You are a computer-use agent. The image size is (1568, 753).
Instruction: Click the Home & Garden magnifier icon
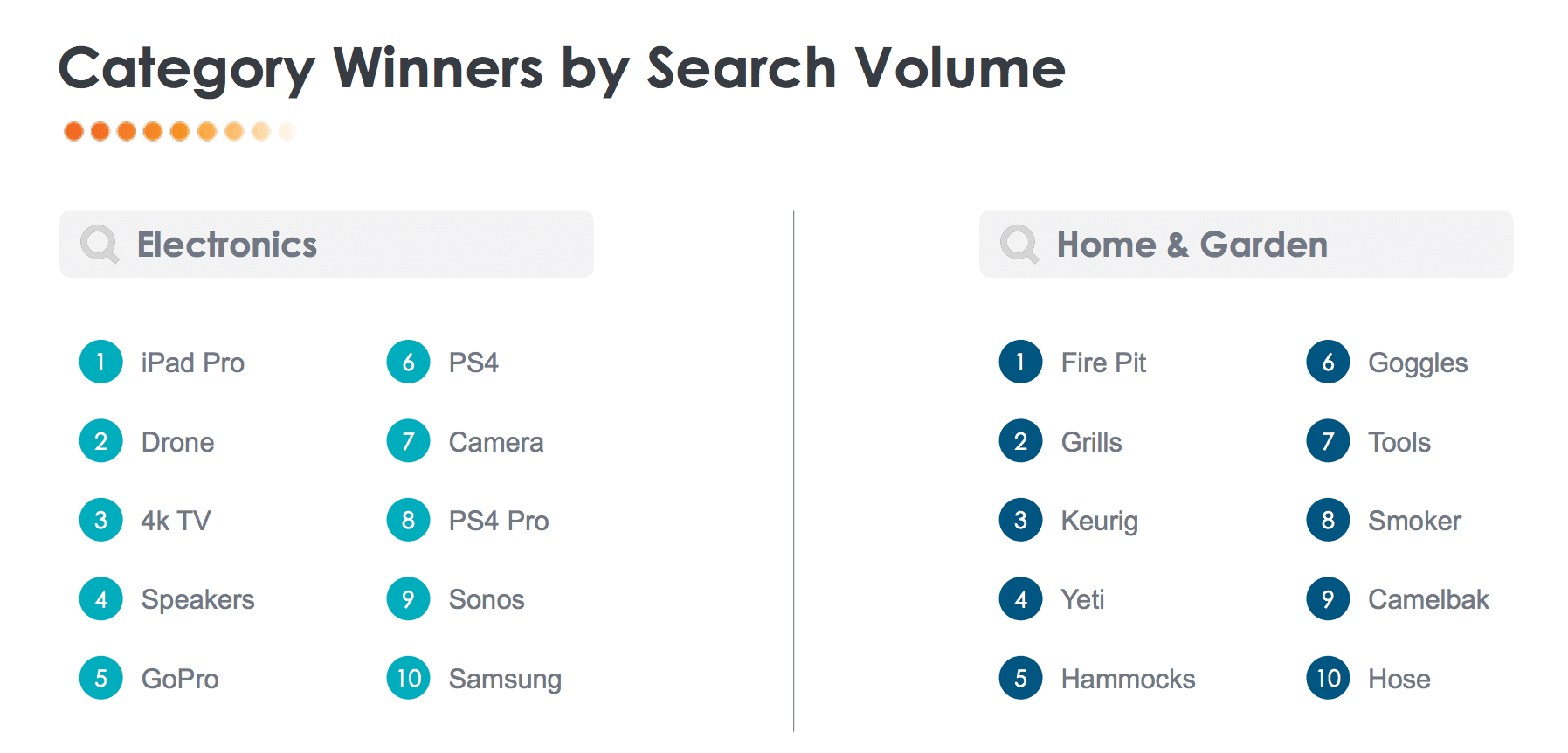[1019, 245]
